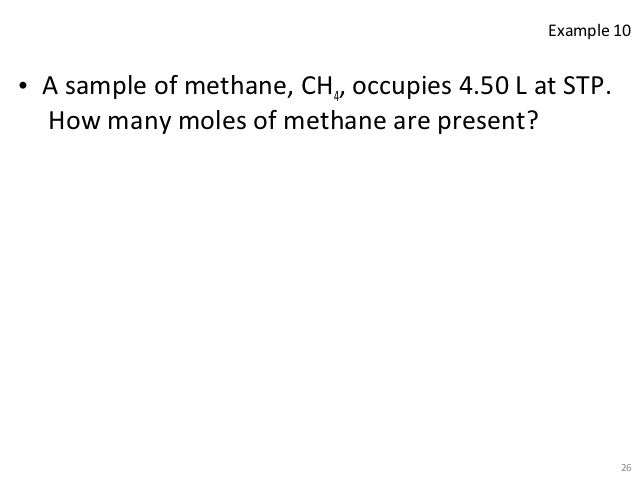The height and width of the screenshot is (479, 638).
Task: Click the word 'present?' ending the question
Action: click(x=488, y=122)
